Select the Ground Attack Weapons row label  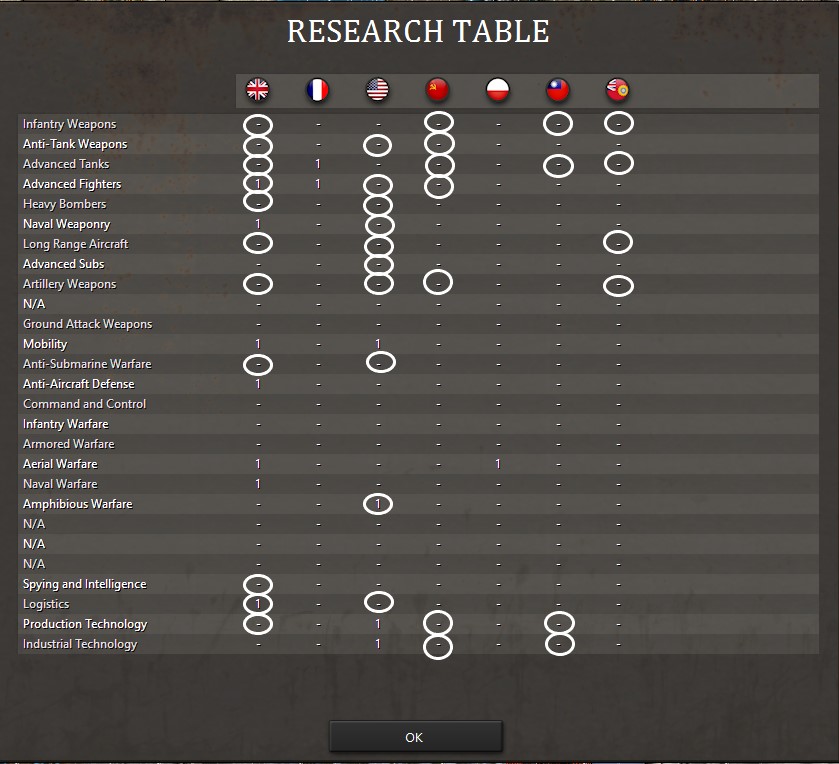87,324
